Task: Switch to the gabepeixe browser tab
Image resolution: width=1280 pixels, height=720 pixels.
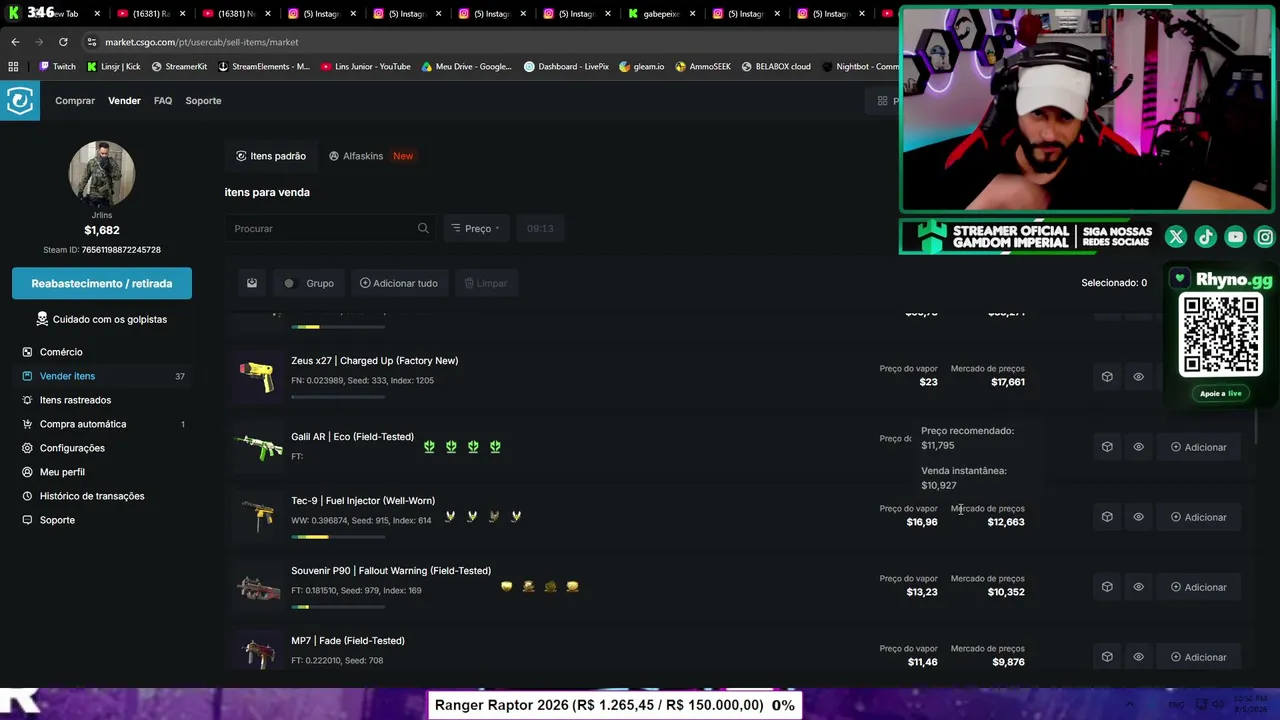Action: point(661,14)
